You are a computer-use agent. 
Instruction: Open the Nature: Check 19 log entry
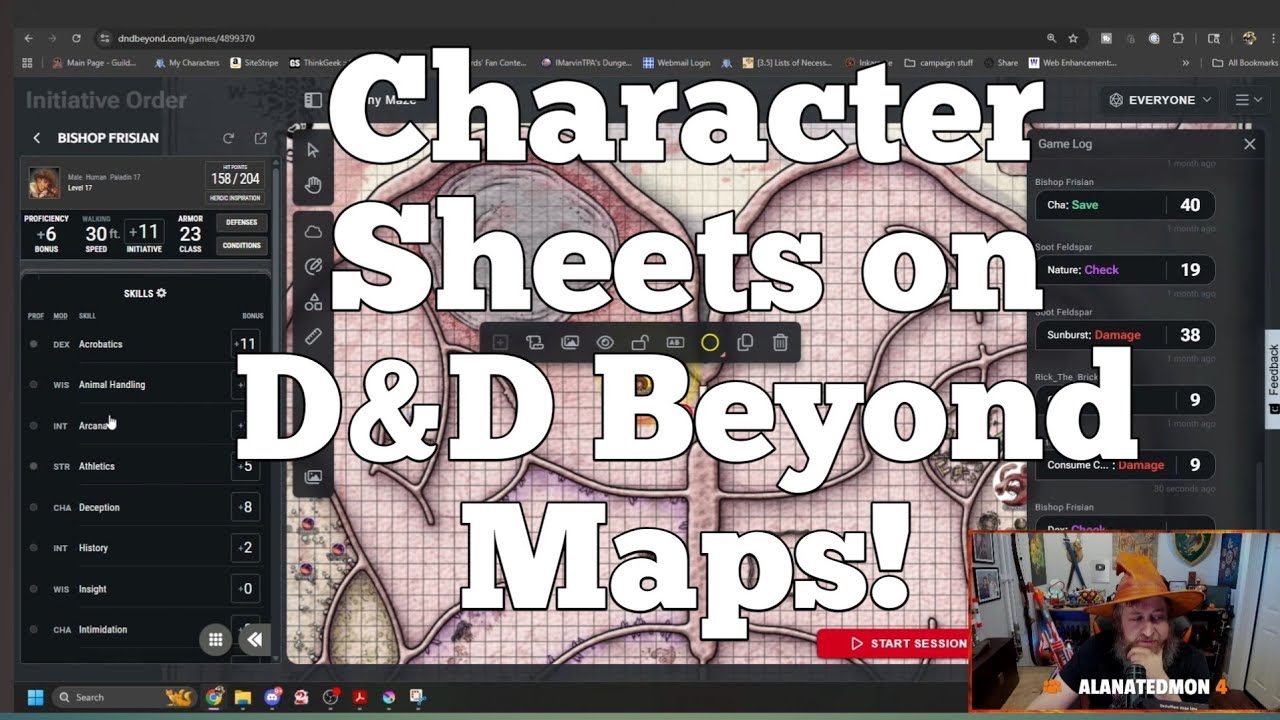(x=1125, y=270)
